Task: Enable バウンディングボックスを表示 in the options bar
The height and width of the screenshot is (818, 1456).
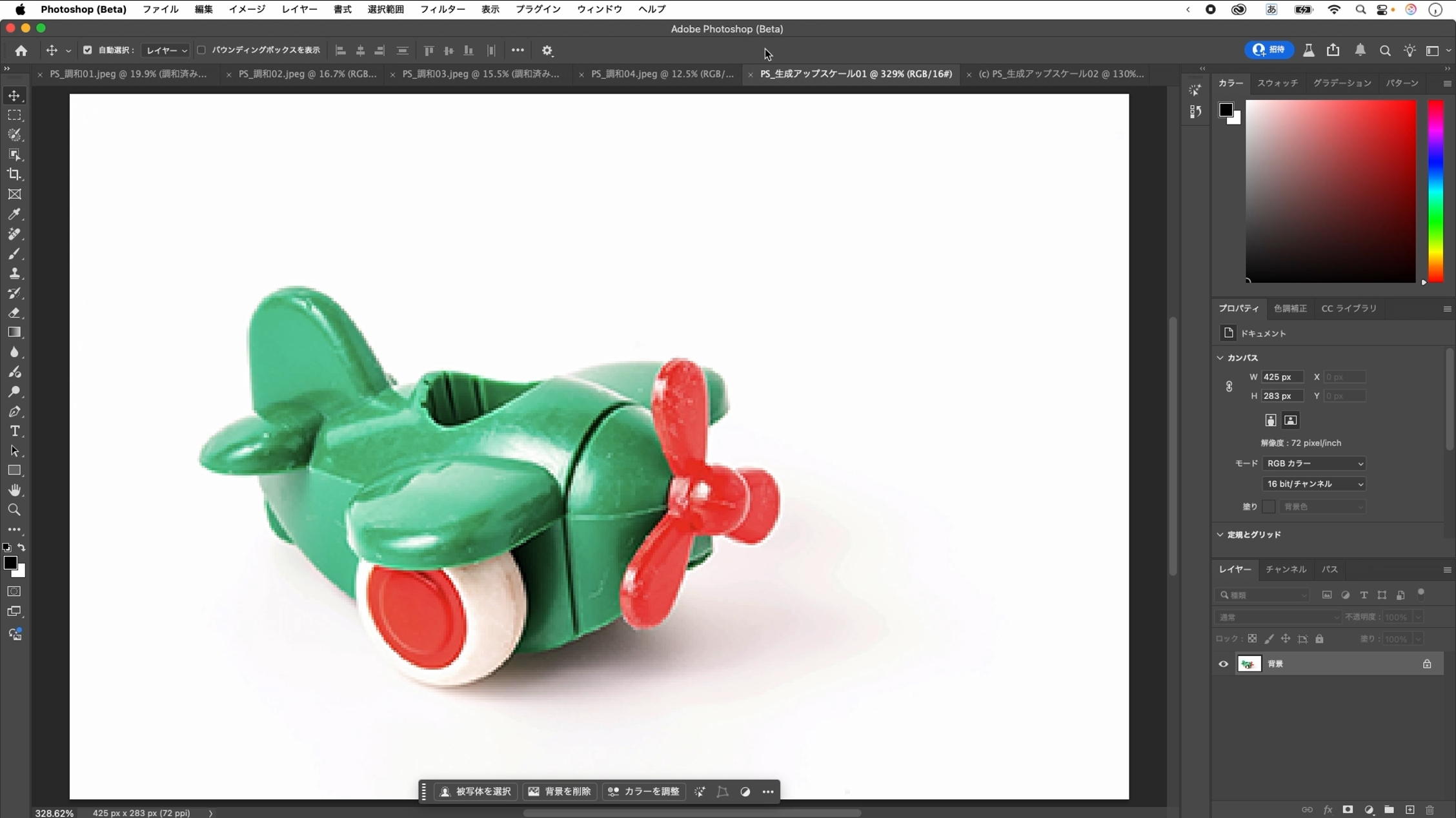Action: (x=201, y=50)
